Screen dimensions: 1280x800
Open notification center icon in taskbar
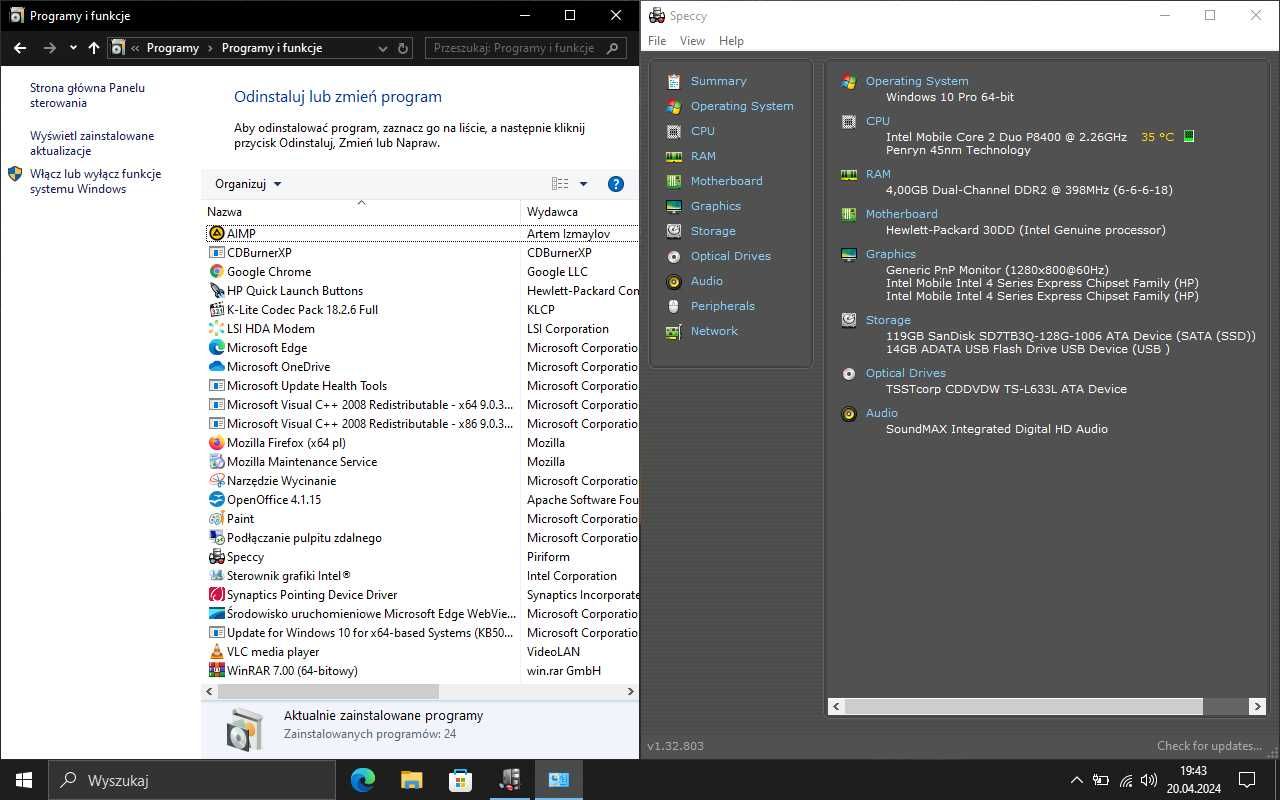coord(1247,780)
